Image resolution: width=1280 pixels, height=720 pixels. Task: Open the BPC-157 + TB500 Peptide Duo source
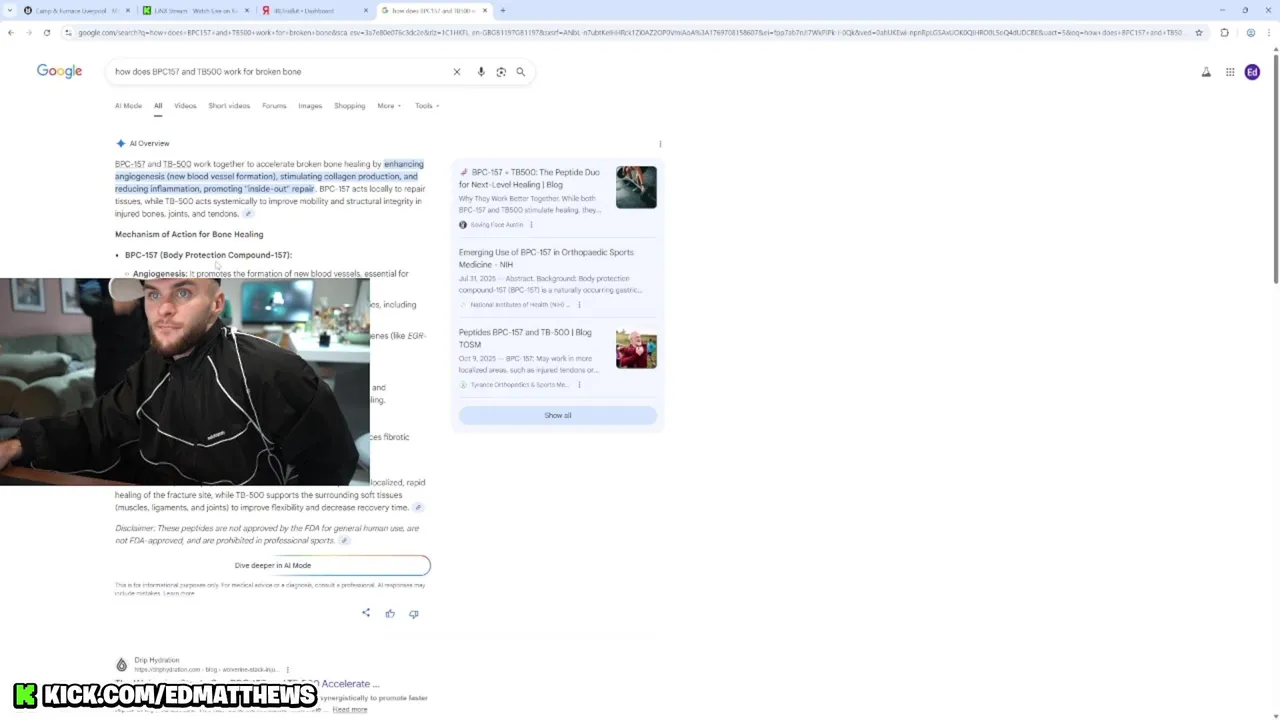tap(529, 178)
